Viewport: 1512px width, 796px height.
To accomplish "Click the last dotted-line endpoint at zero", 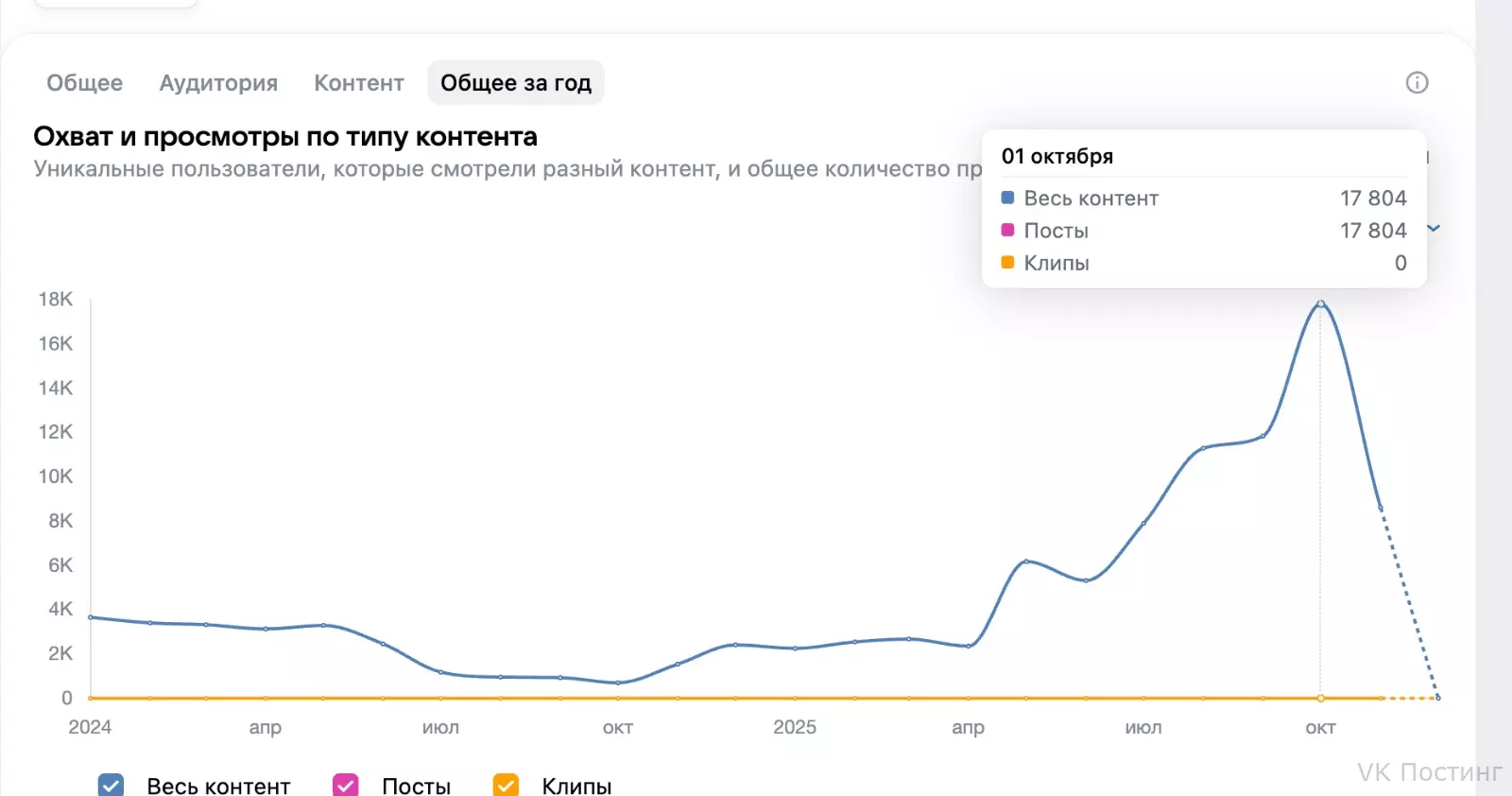I will click(1437, 698).
